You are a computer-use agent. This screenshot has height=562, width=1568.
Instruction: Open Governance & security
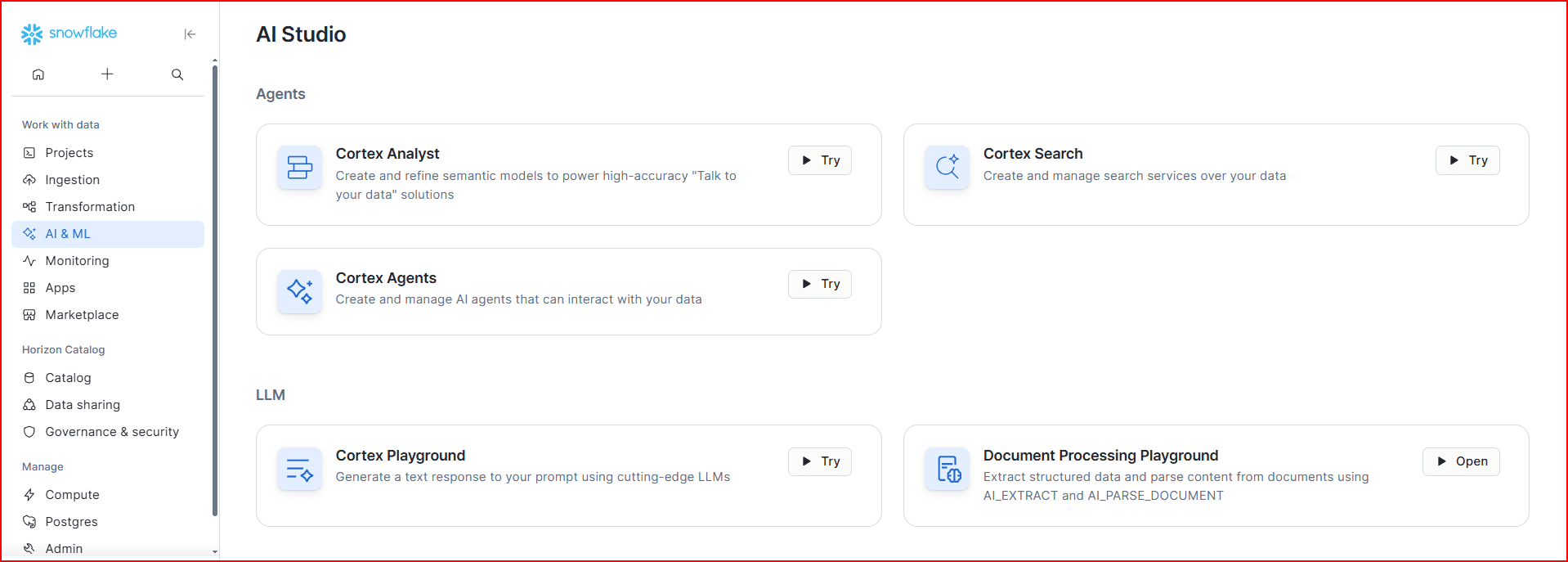point(108,432)
